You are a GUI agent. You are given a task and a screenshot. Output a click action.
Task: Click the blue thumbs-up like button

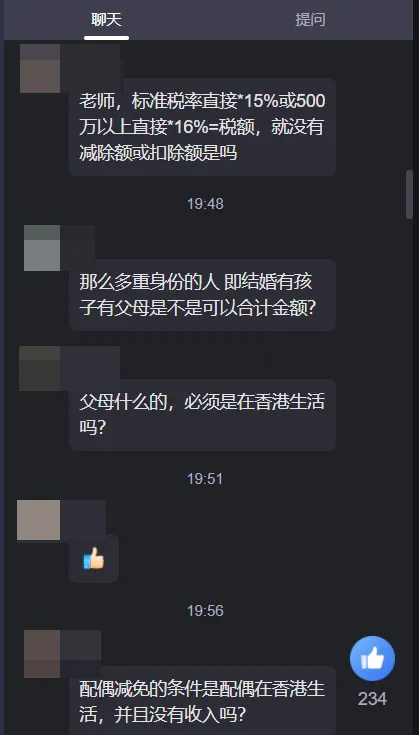(x=372, y=658)
